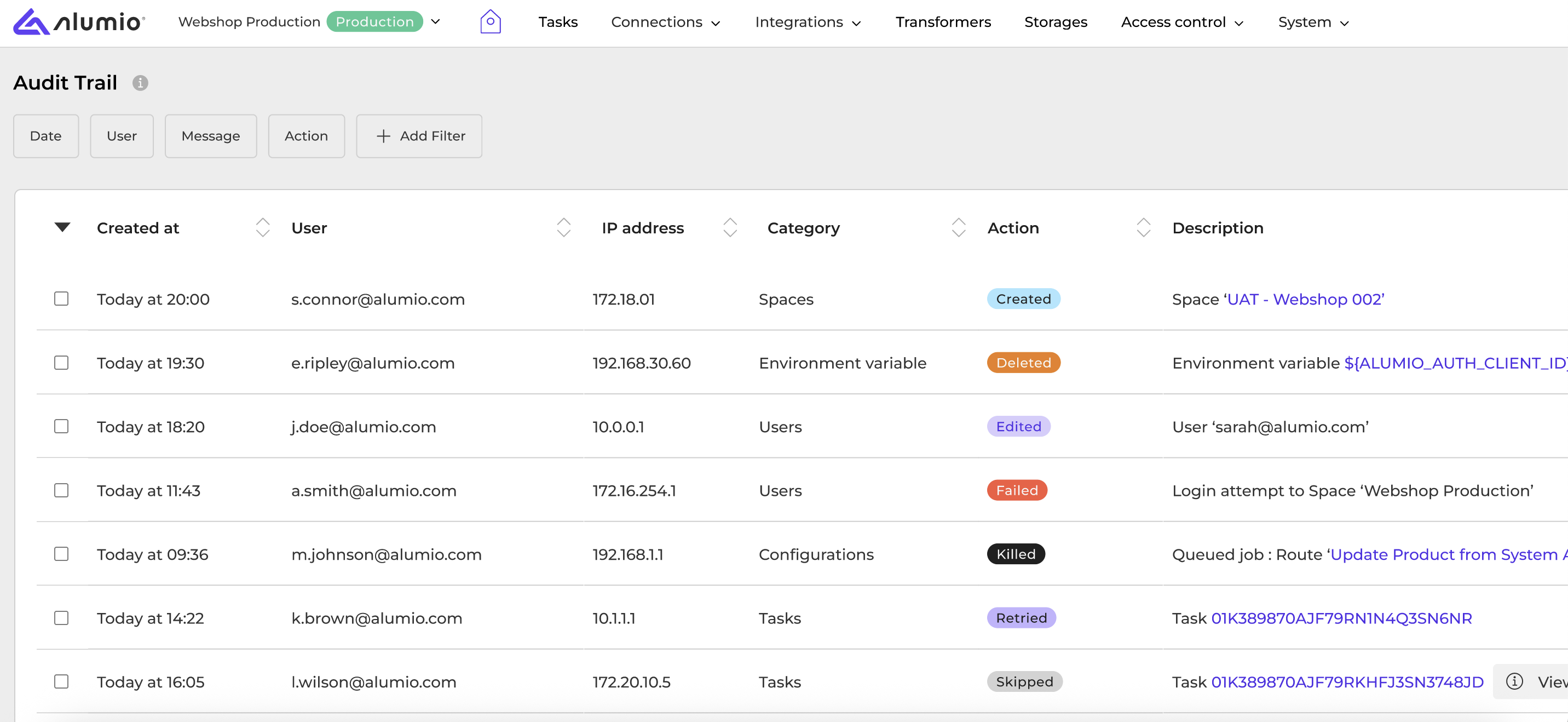The height and width of the screenshot is (722, 1568).
Task: Expand the select-all triangle in table header
Action: coord(62,227)
